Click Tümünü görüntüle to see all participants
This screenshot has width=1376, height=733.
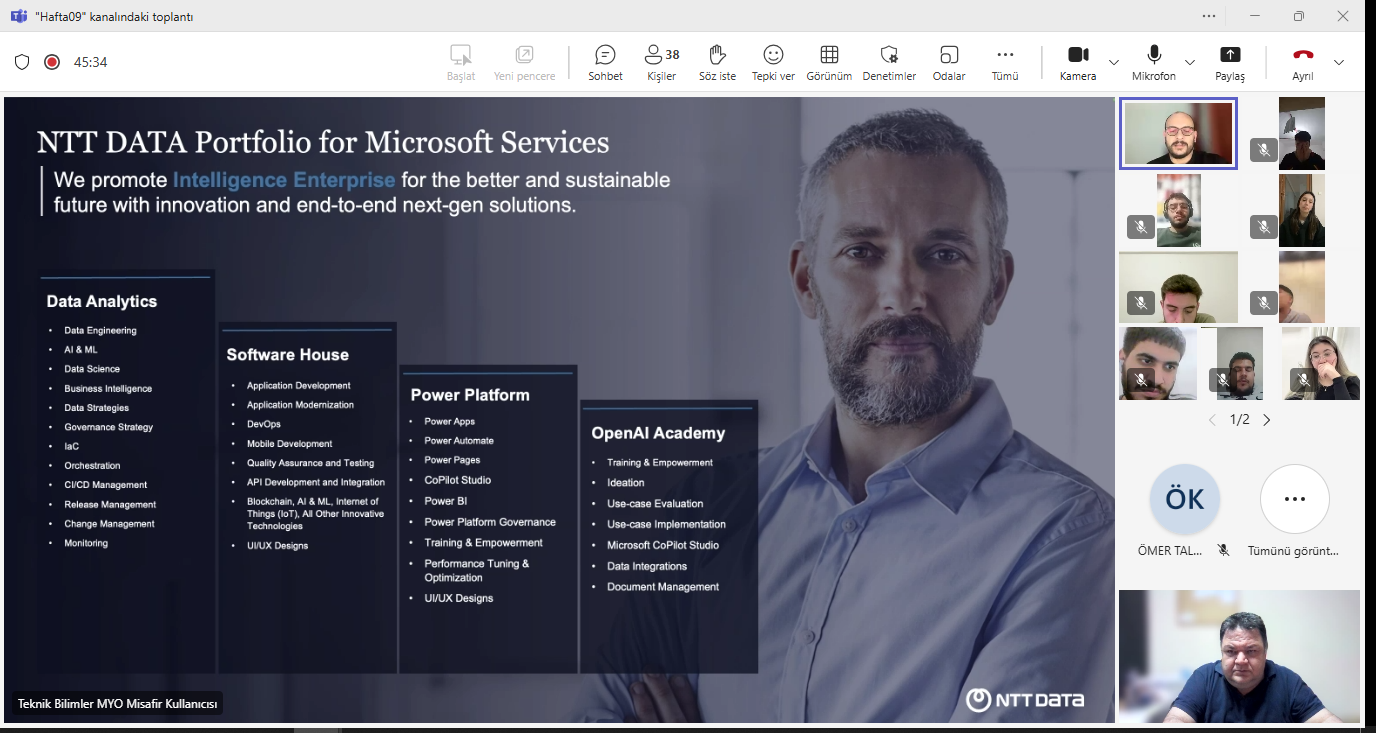coord(1294,499)
